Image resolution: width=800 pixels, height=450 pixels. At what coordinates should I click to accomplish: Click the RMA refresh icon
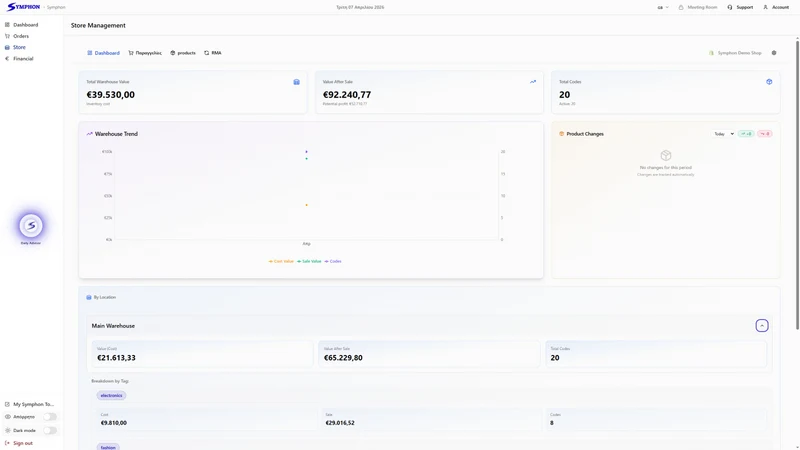coord(207,53)
